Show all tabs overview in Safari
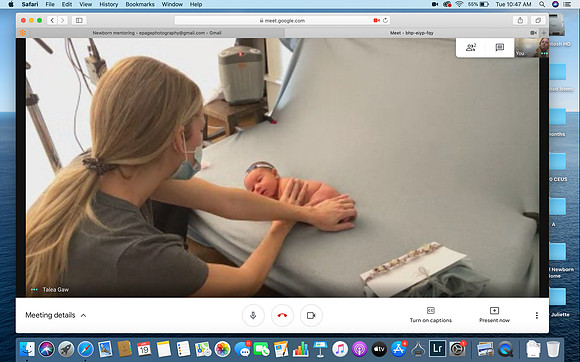 coord(538,20)
